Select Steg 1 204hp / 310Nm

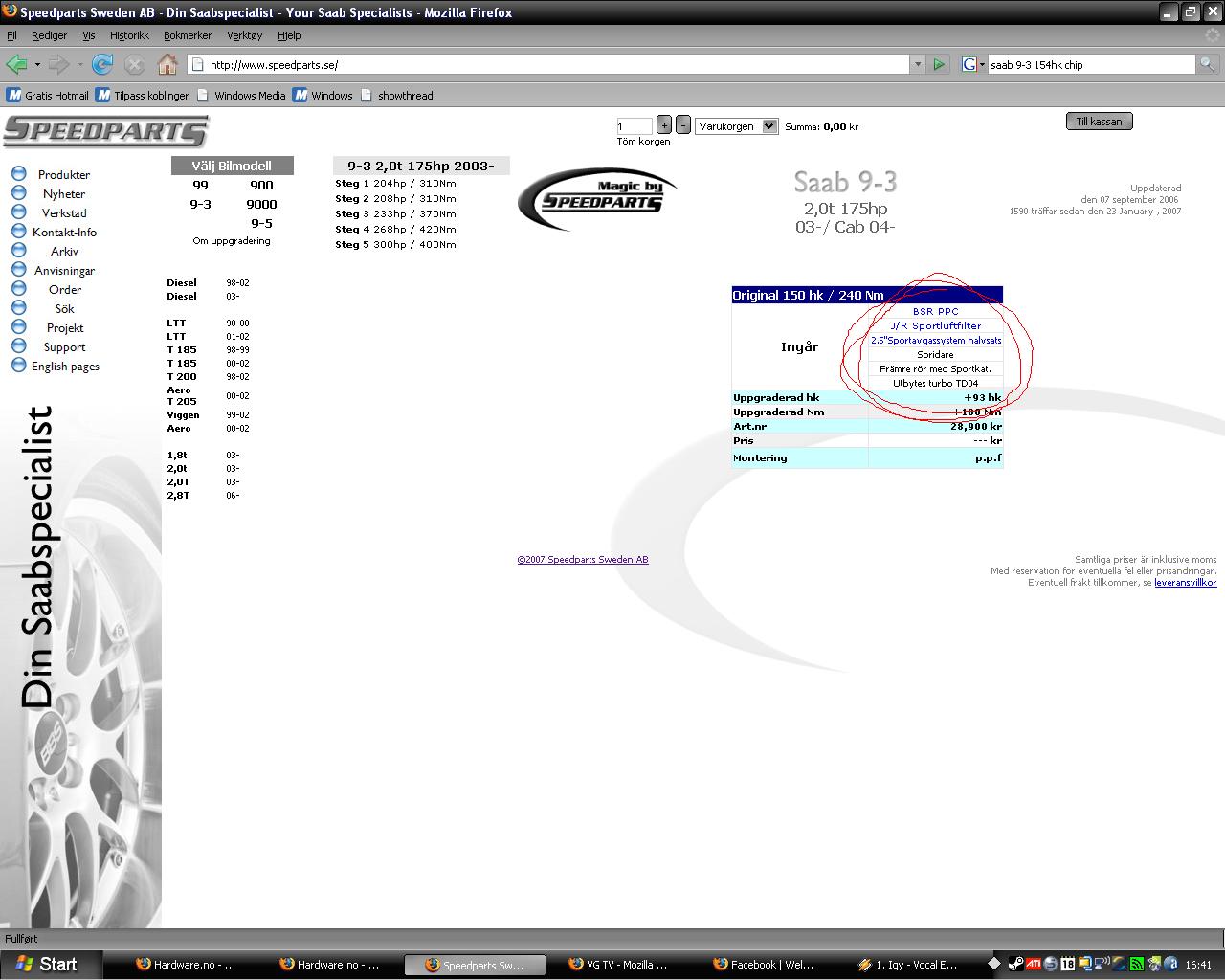click(395, 184)
